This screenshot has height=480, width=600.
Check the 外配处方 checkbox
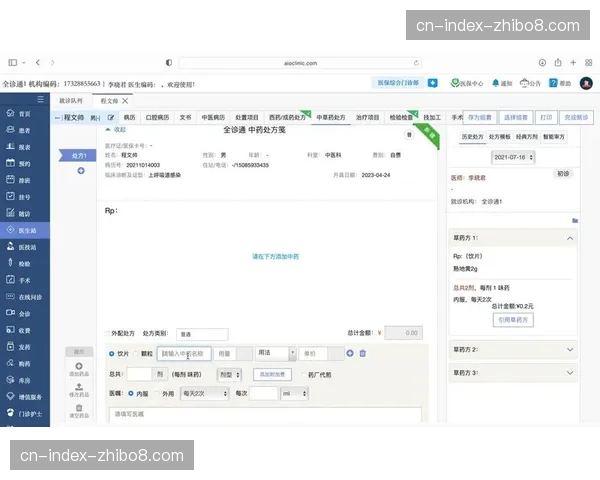point(108,333)
